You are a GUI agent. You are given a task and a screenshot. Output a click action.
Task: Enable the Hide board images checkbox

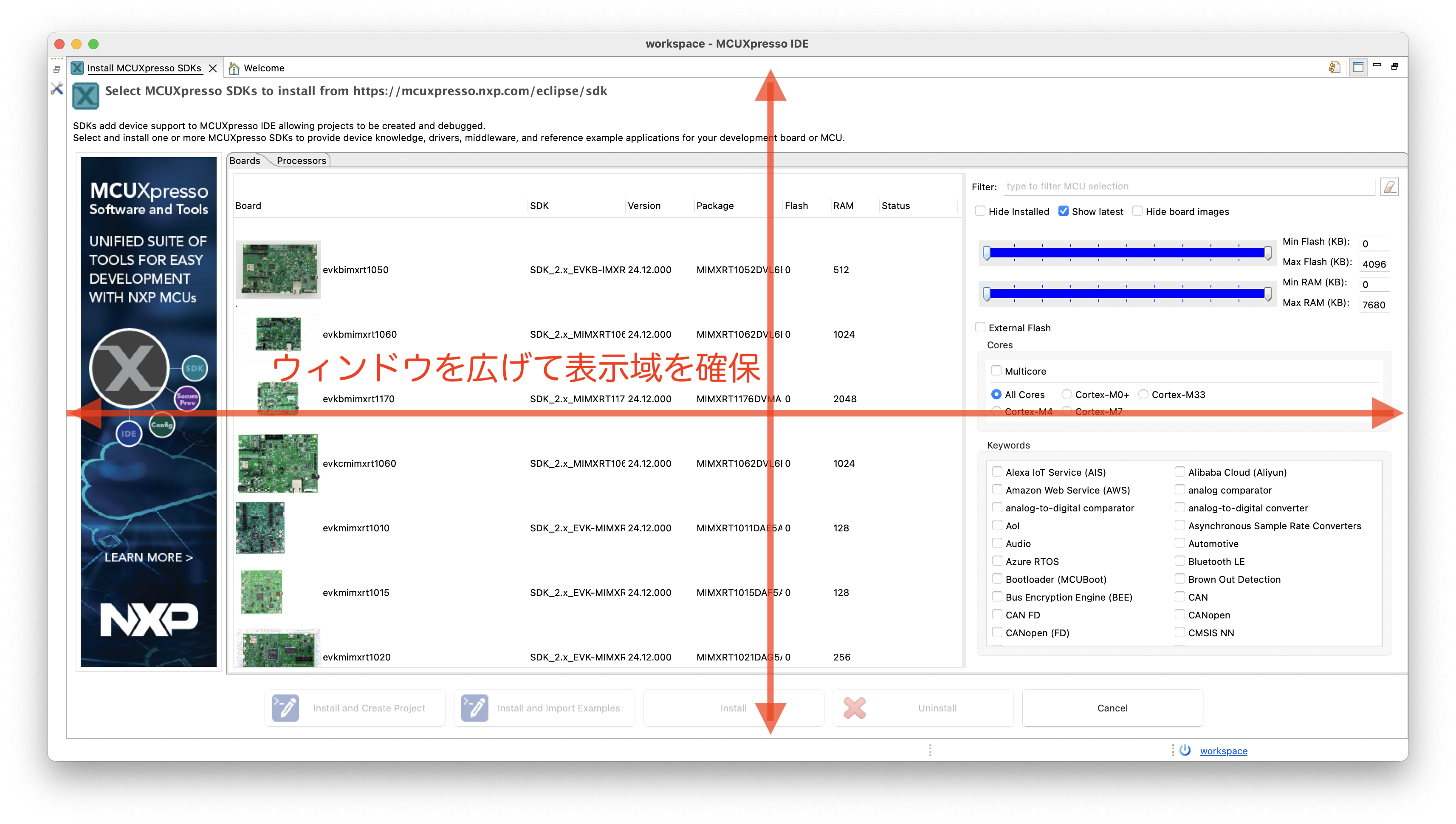point(1137,211)
